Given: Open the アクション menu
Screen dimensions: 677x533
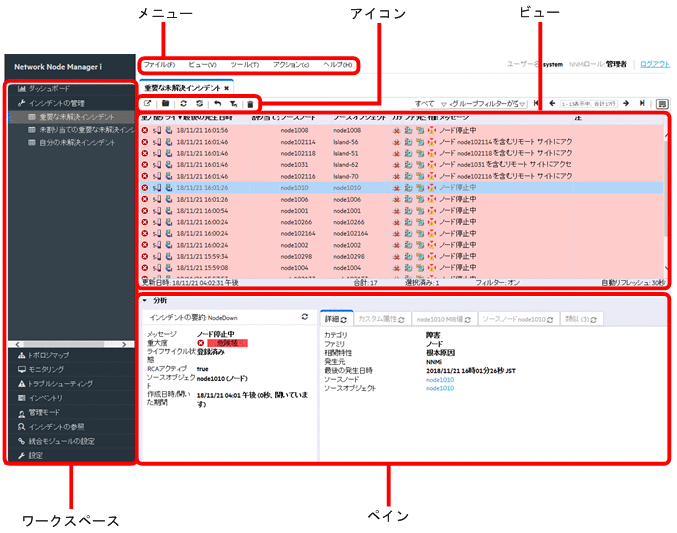Looking at the screenshot, I should [291, 65].
